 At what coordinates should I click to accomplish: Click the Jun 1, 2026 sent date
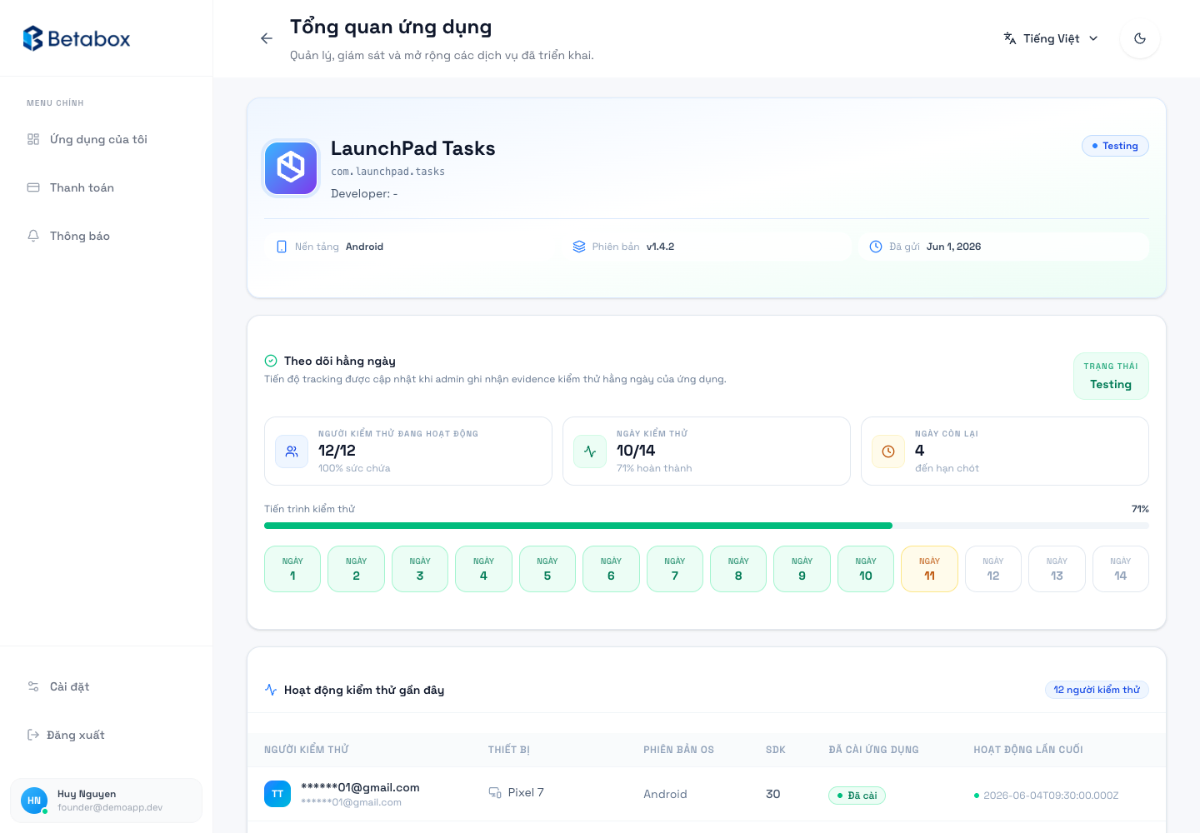click(954, 246)
